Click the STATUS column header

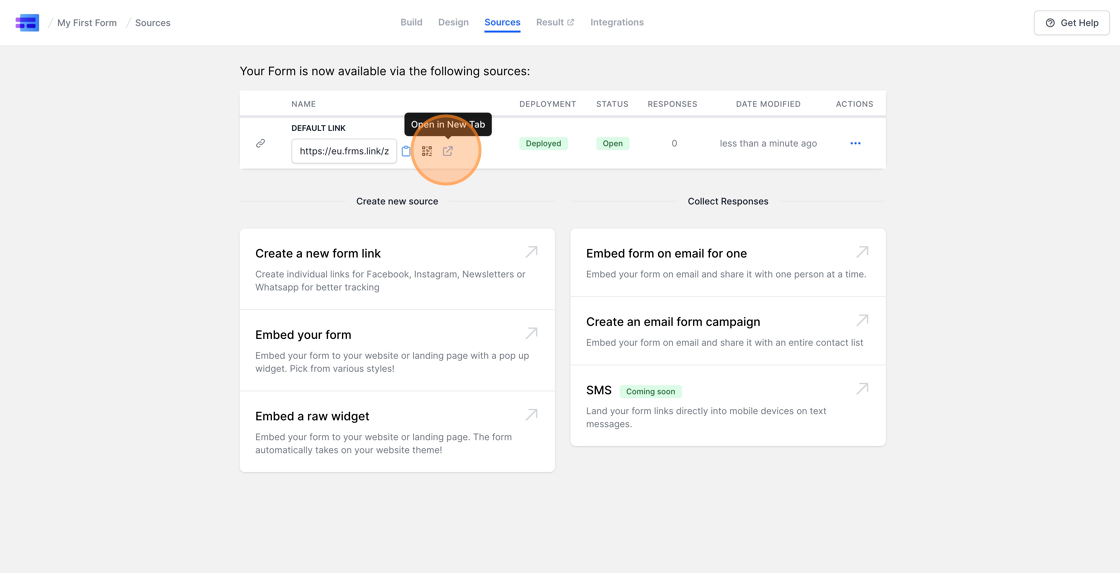tap(613, 104)
